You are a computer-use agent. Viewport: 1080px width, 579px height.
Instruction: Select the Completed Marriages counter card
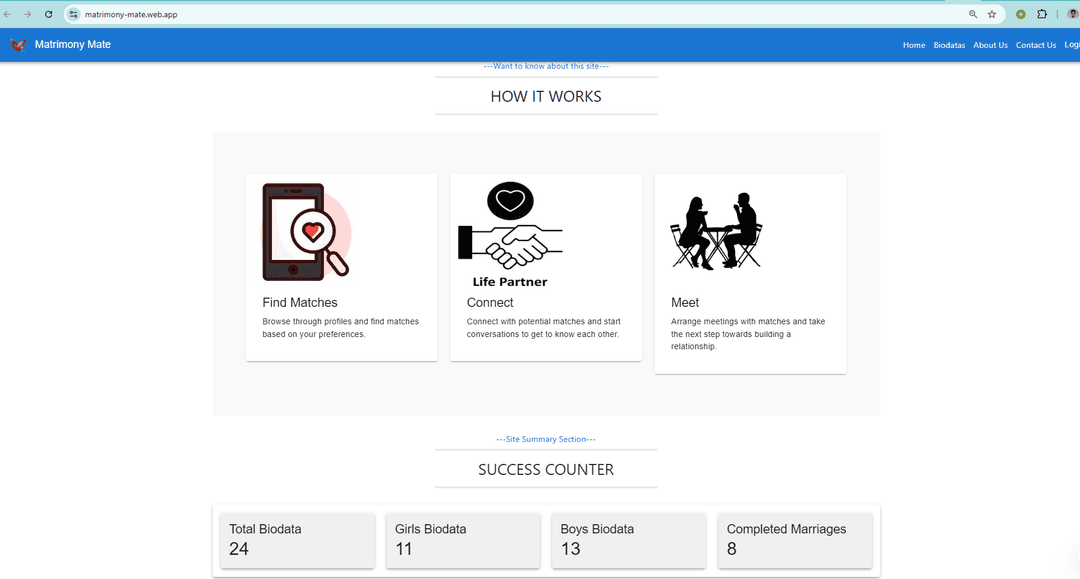(x=795, y=540)
